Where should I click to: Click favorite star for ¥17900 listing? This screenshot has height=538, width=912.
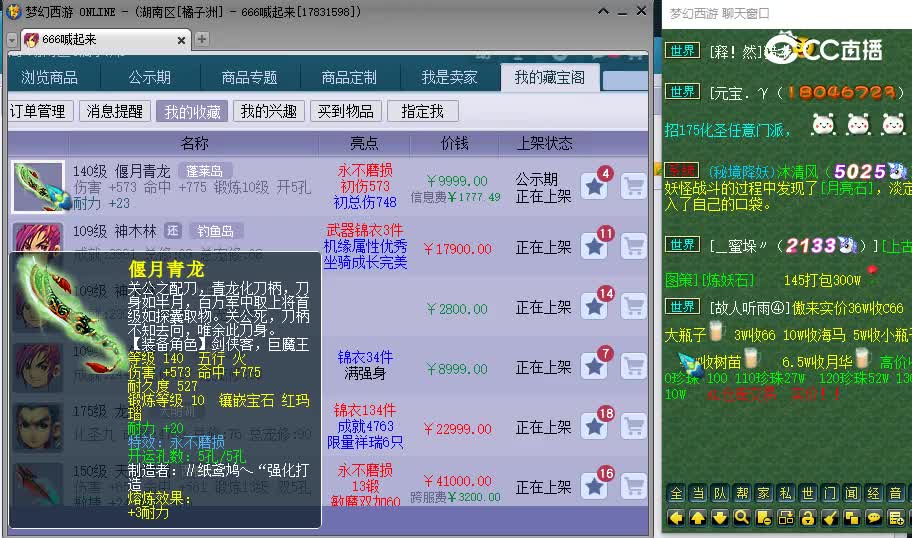(x=594, y=247)
